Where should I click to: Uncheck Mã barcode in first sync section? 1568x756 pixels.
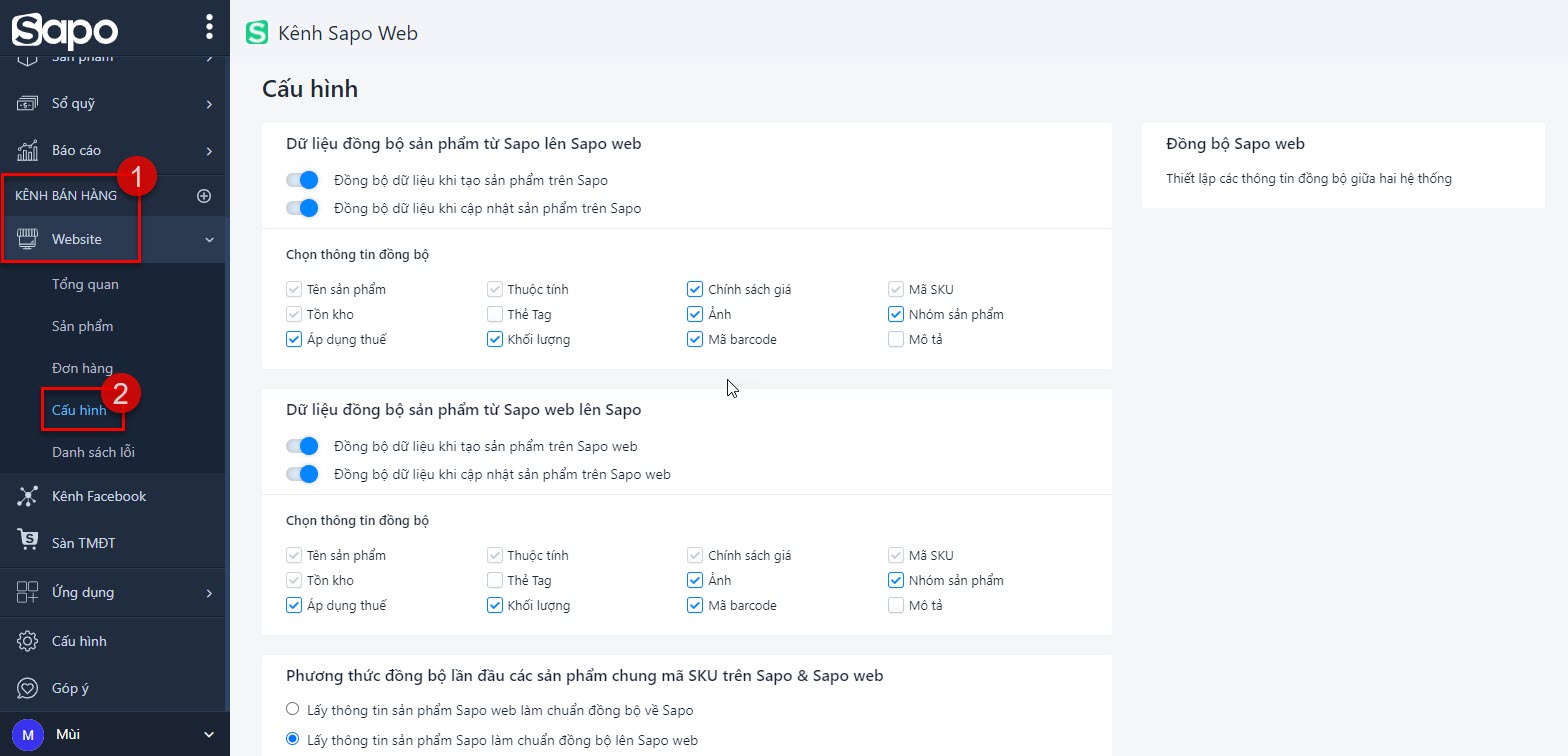(x=695, y=339)
